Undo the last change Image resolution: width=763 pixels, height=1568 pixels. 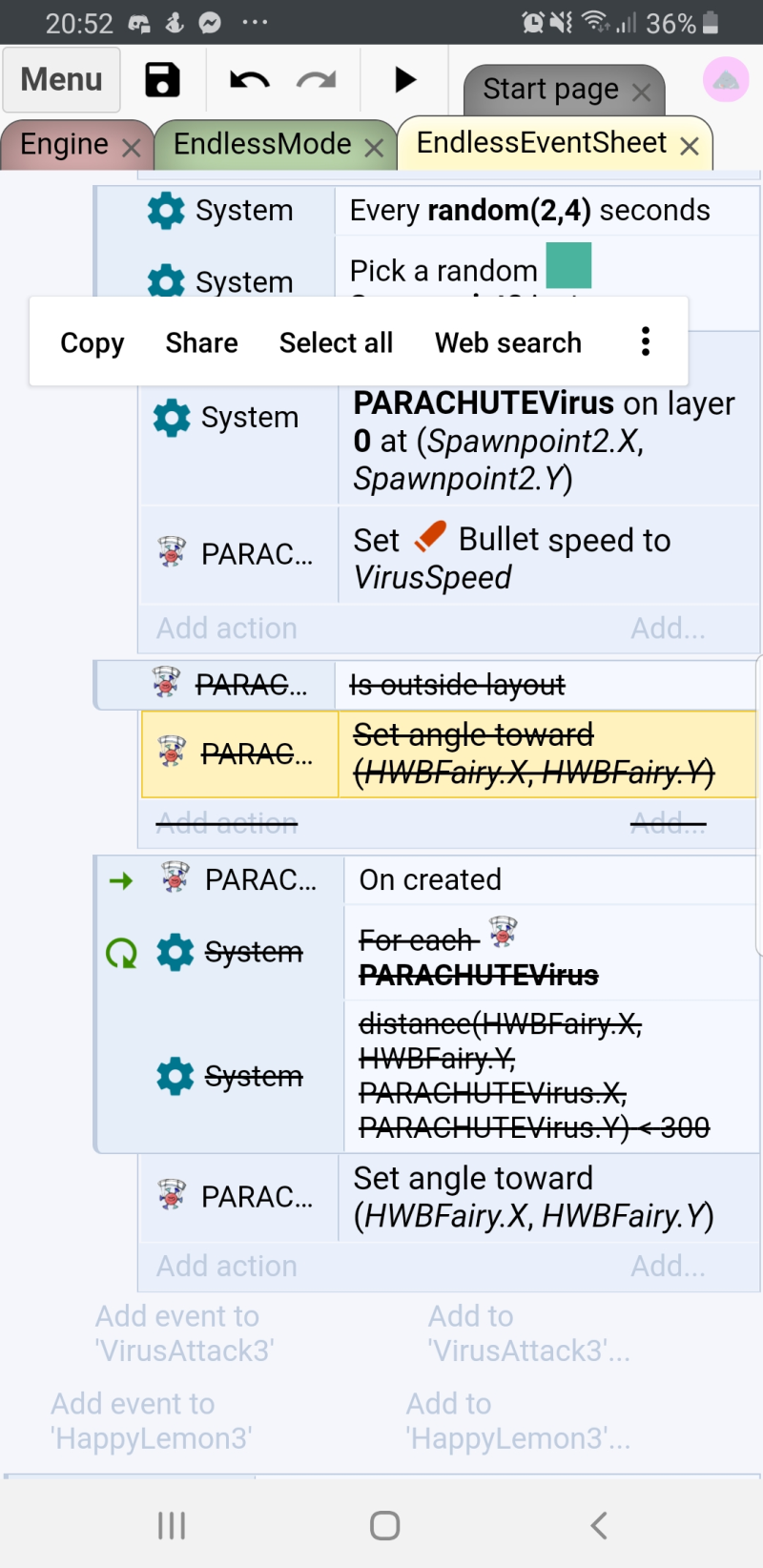click(250, 80)
